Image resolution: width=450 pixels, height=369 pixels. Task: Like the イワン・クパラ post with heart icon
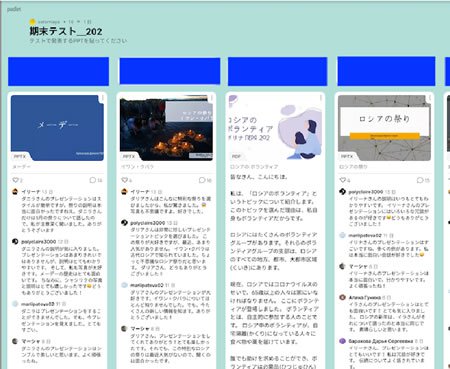pos(124,180)
